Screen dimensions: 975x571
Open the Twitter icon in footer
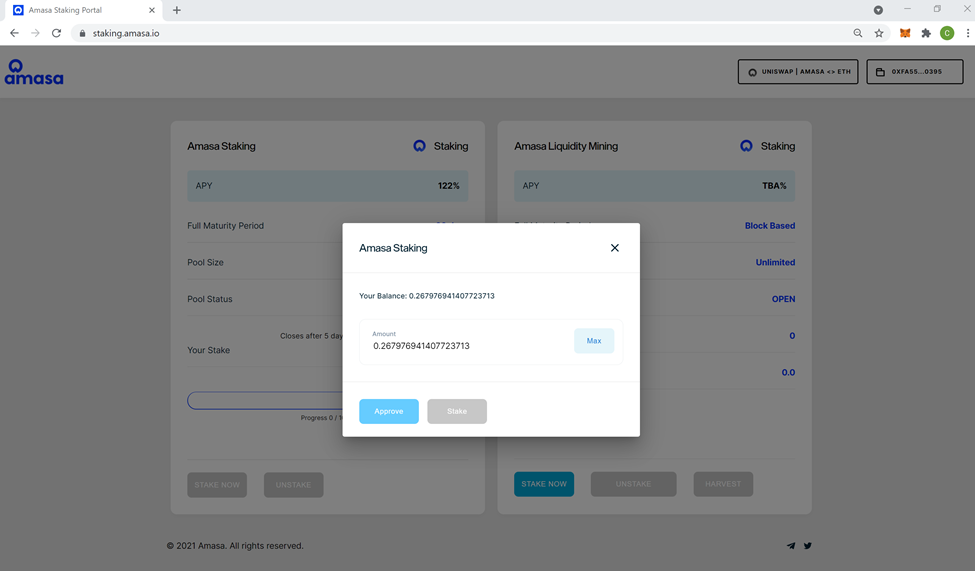(808, 545)
